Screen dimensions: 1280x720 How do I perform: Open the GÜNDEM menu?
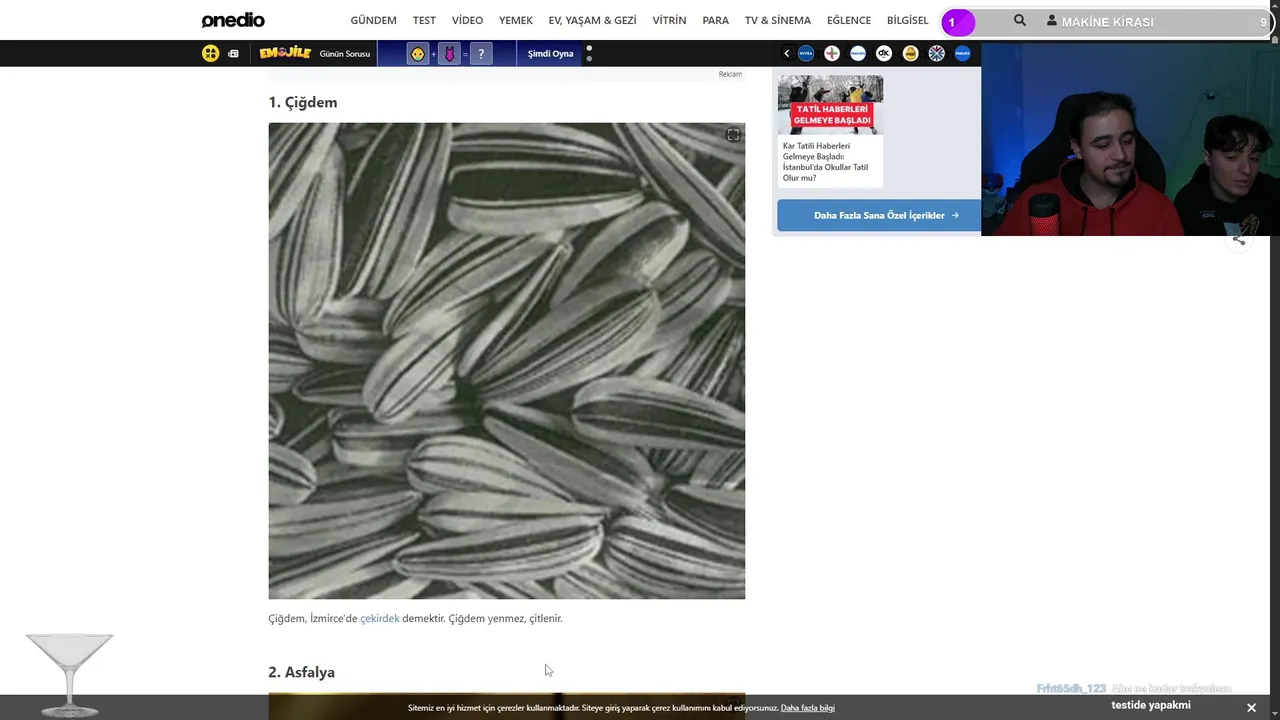[x=373, y=20]
